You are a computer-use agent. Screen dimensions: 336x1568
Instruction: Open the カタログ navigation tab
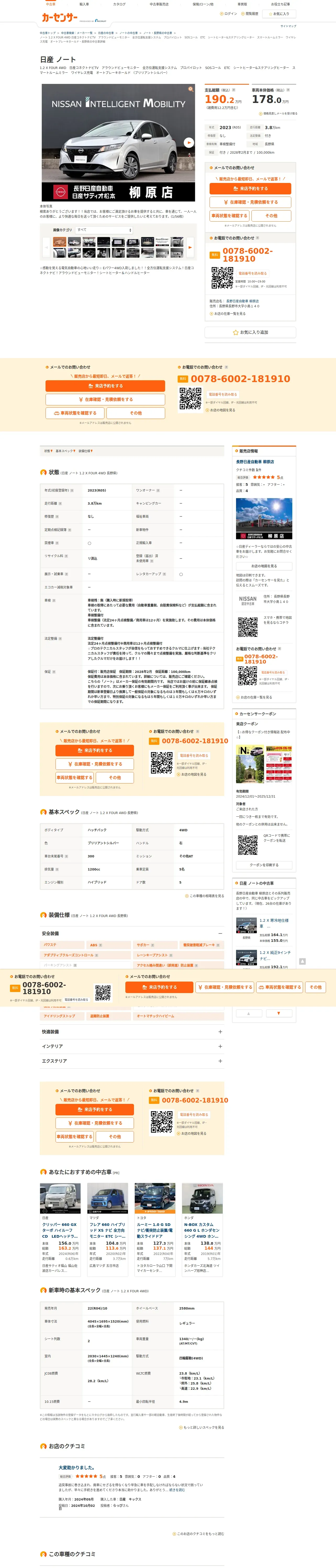tap(120, 4)
